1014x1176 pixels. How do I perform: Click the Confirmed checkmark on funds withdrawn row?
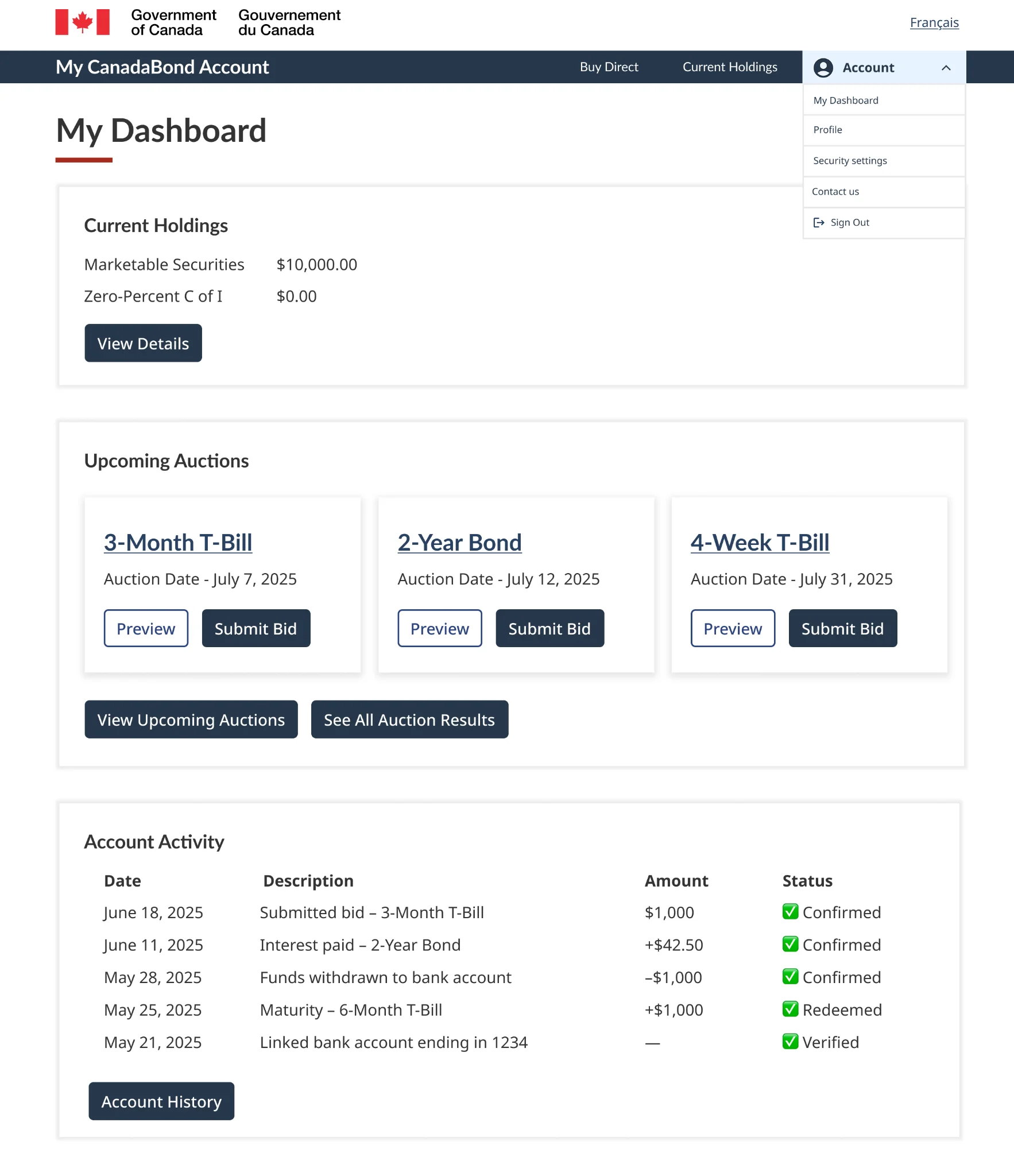pos(791,977)
